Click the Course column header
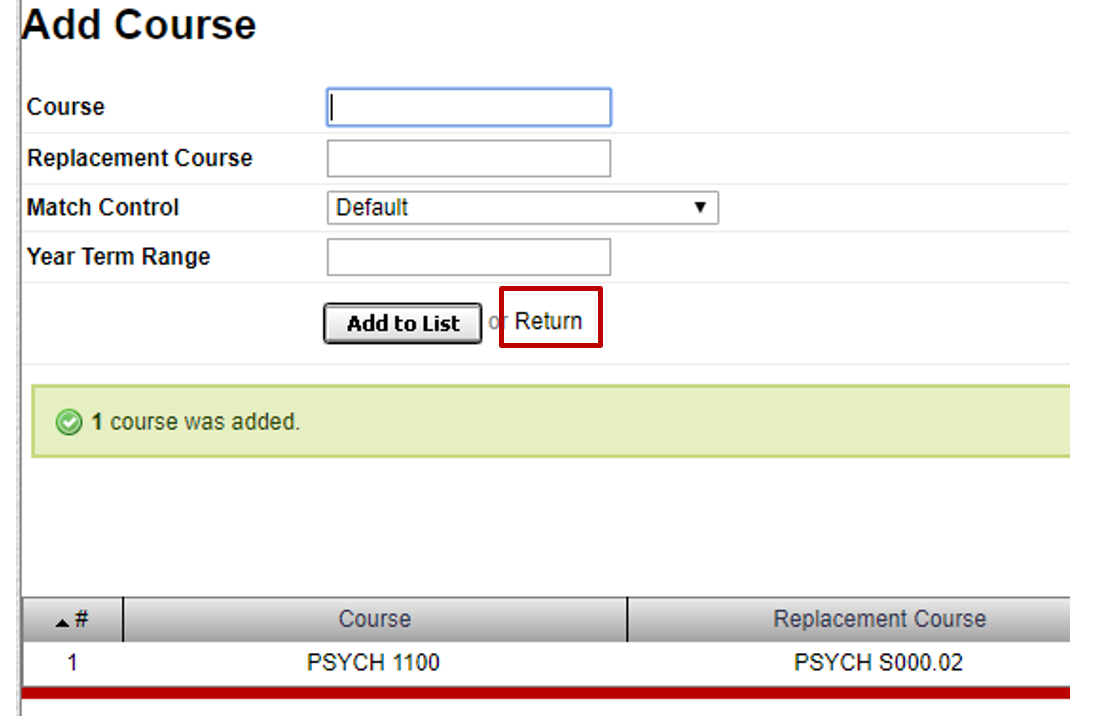The width and height of the screenshot is (1099, 723). click(x=375, y=619)
